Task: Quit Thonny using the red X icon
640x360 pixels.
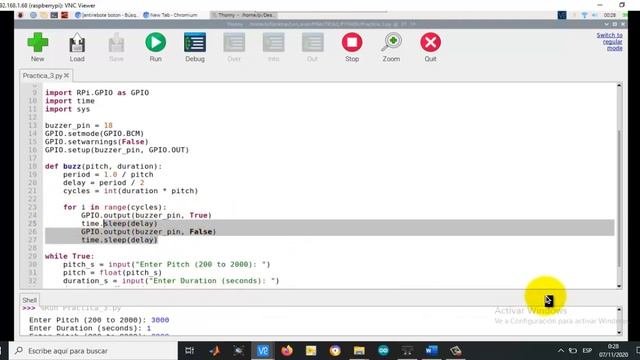Action: coord(430,47)
